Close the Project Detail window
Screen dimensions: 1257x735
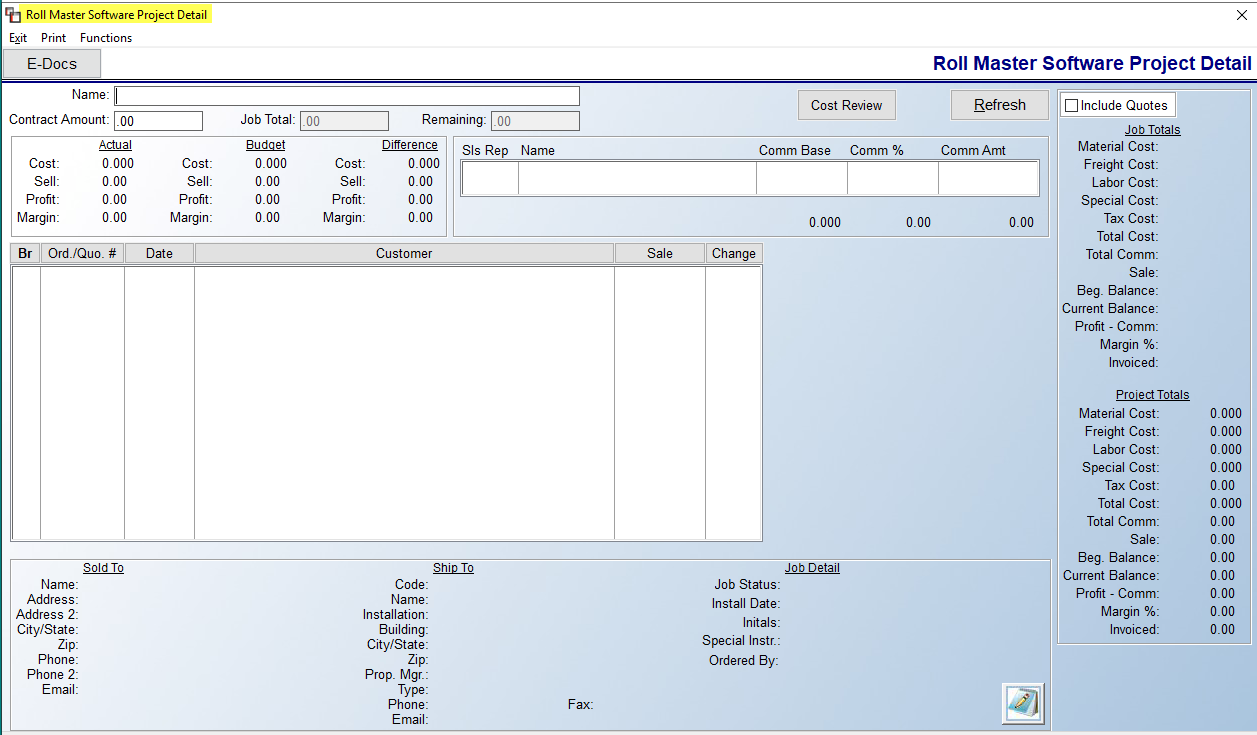[1242, 15]
